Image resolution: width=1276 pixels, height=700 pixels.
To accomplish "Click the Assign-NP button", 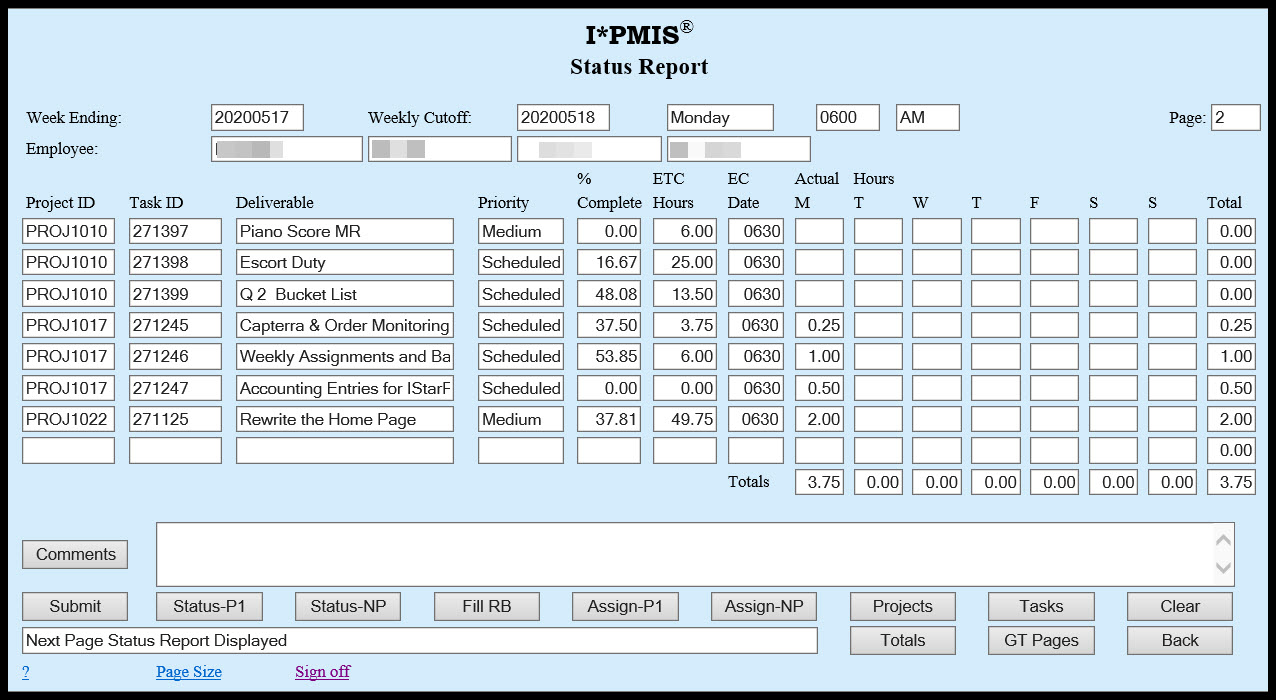I will 763,606.
